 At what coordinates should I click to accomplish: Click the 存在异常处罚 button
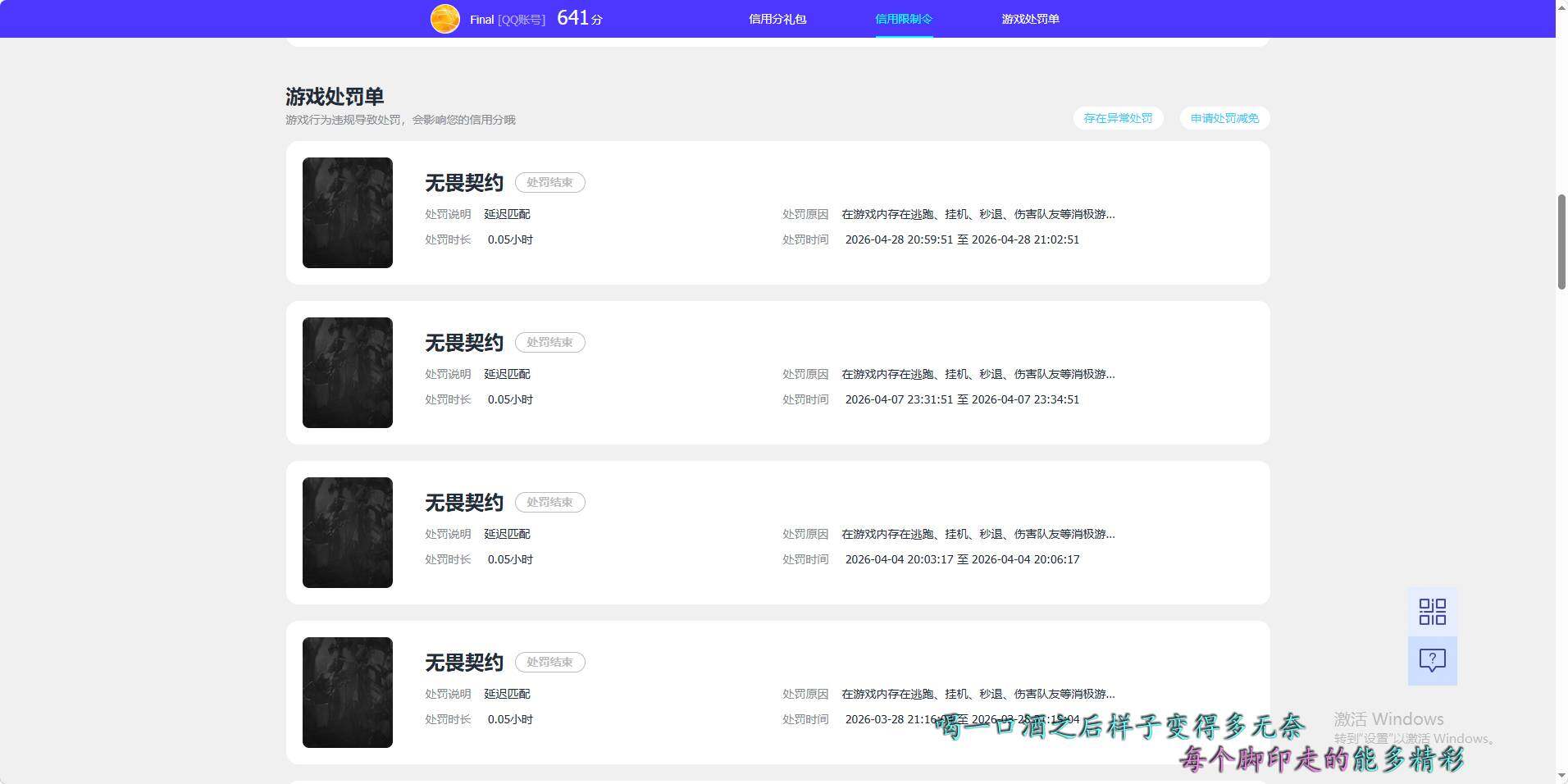point(1118,118)
